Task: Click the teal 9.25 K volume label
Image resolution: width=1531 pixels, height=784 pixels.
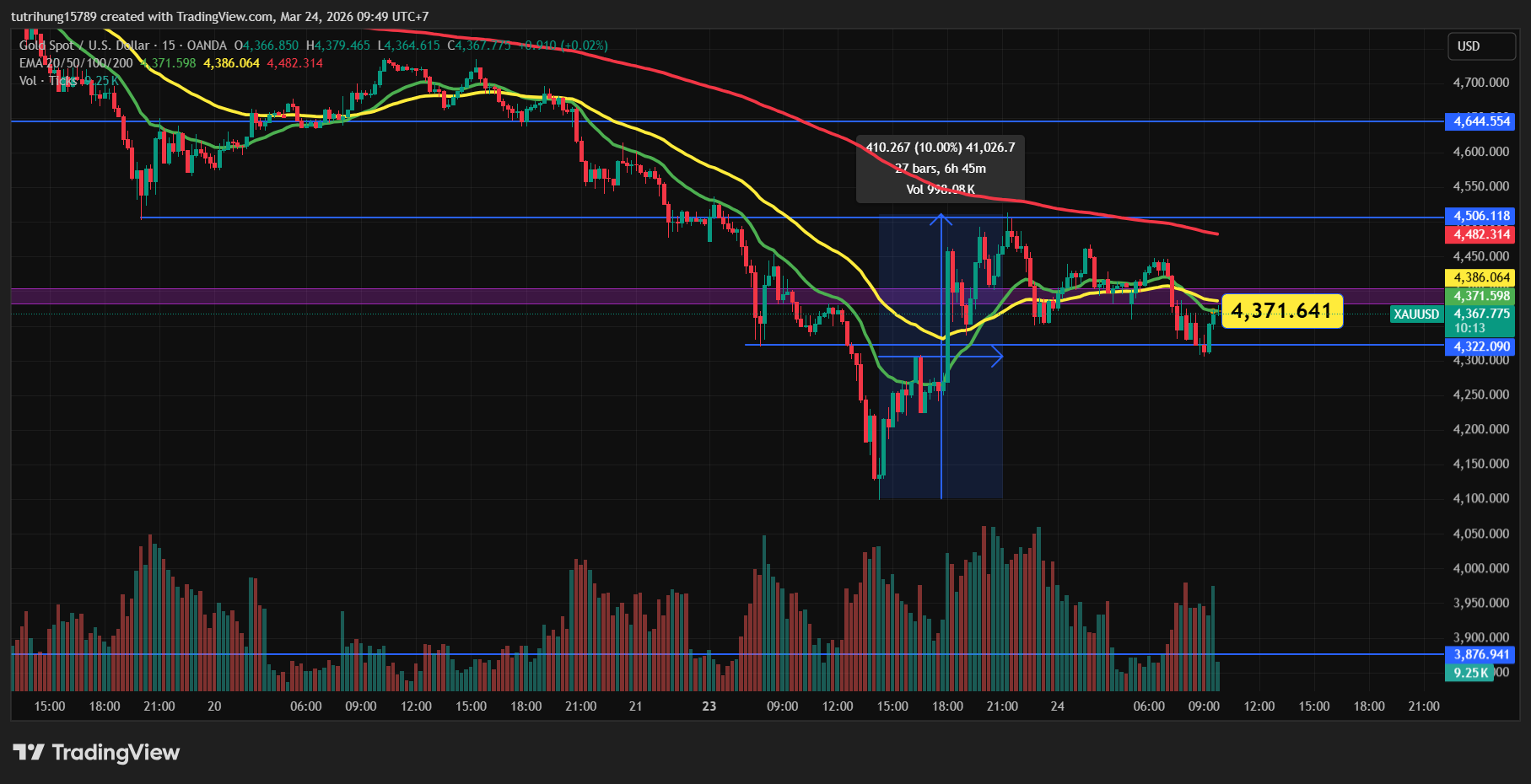Action: pyautogui.click(x=1470, y=673)
